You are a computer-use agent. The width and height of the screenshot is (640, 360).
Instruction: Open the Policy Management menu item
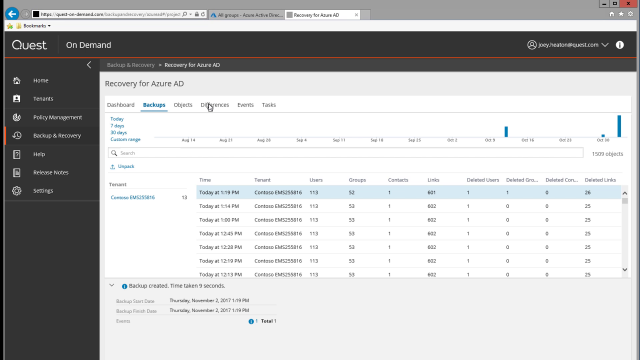point(58,118)
